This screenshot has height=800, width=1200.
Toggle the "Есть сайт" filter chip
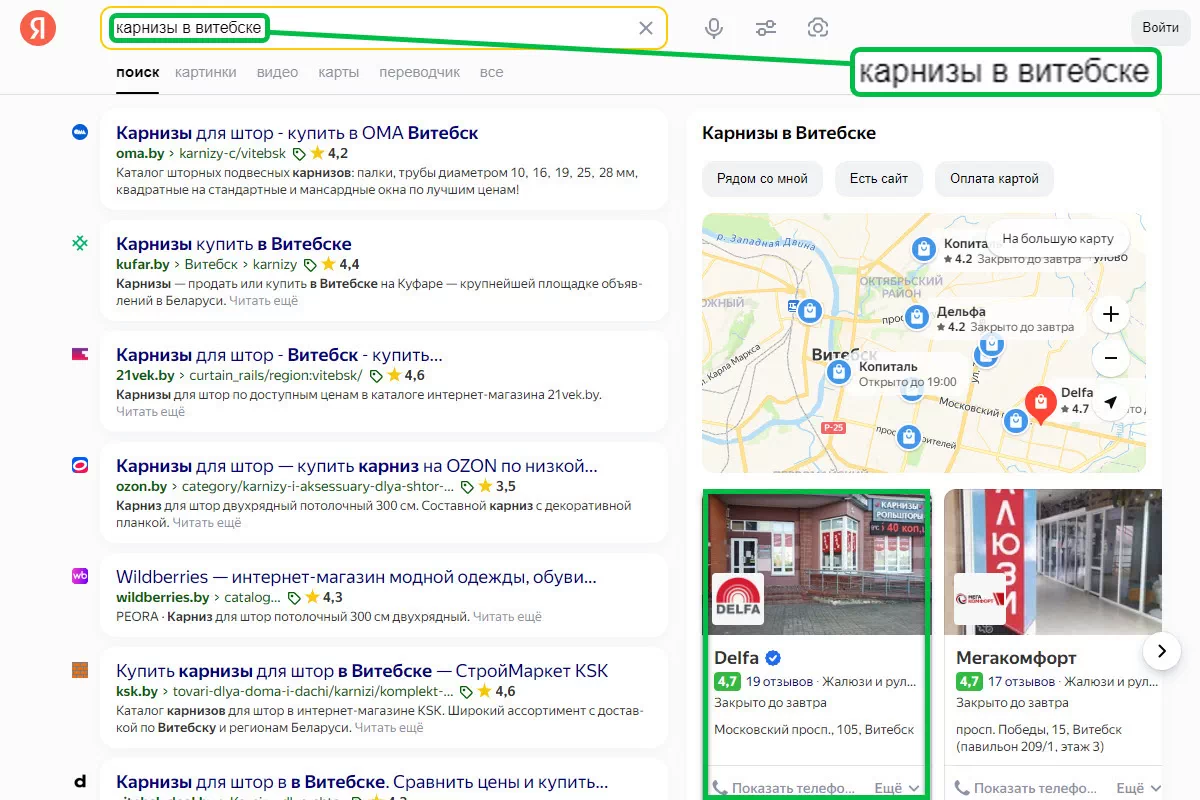click(x=879, y=179)
